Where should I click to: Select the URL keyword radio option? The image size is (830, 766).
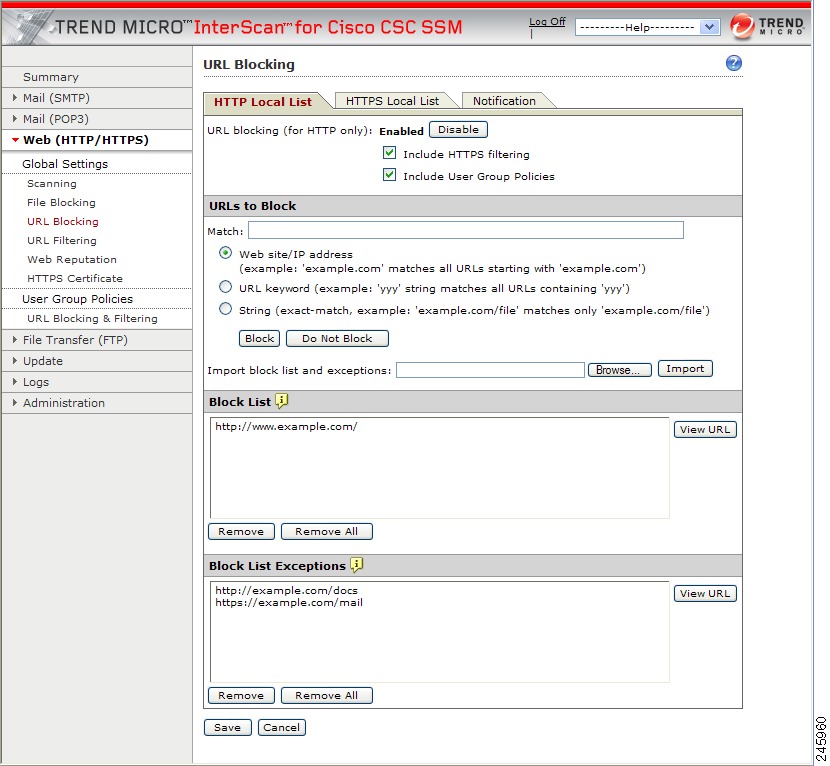click(225, 287)
